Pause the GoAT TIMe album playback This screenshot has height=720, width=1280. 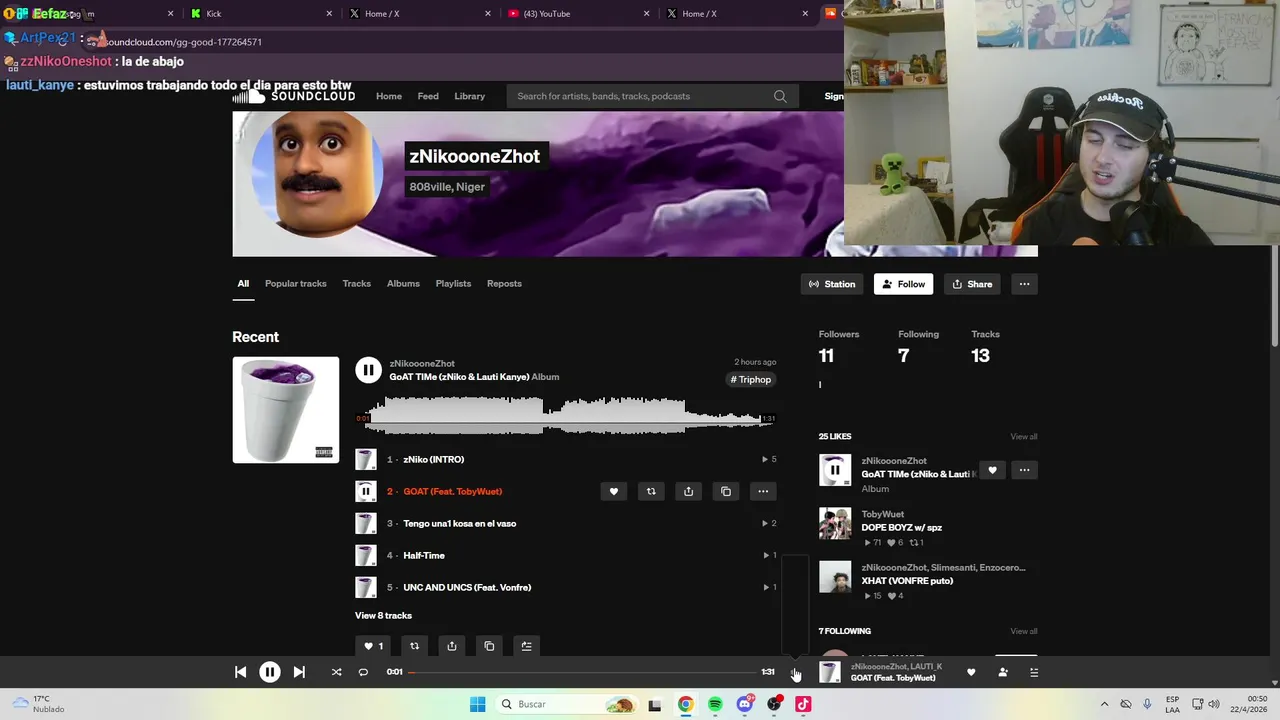point(368,370)
